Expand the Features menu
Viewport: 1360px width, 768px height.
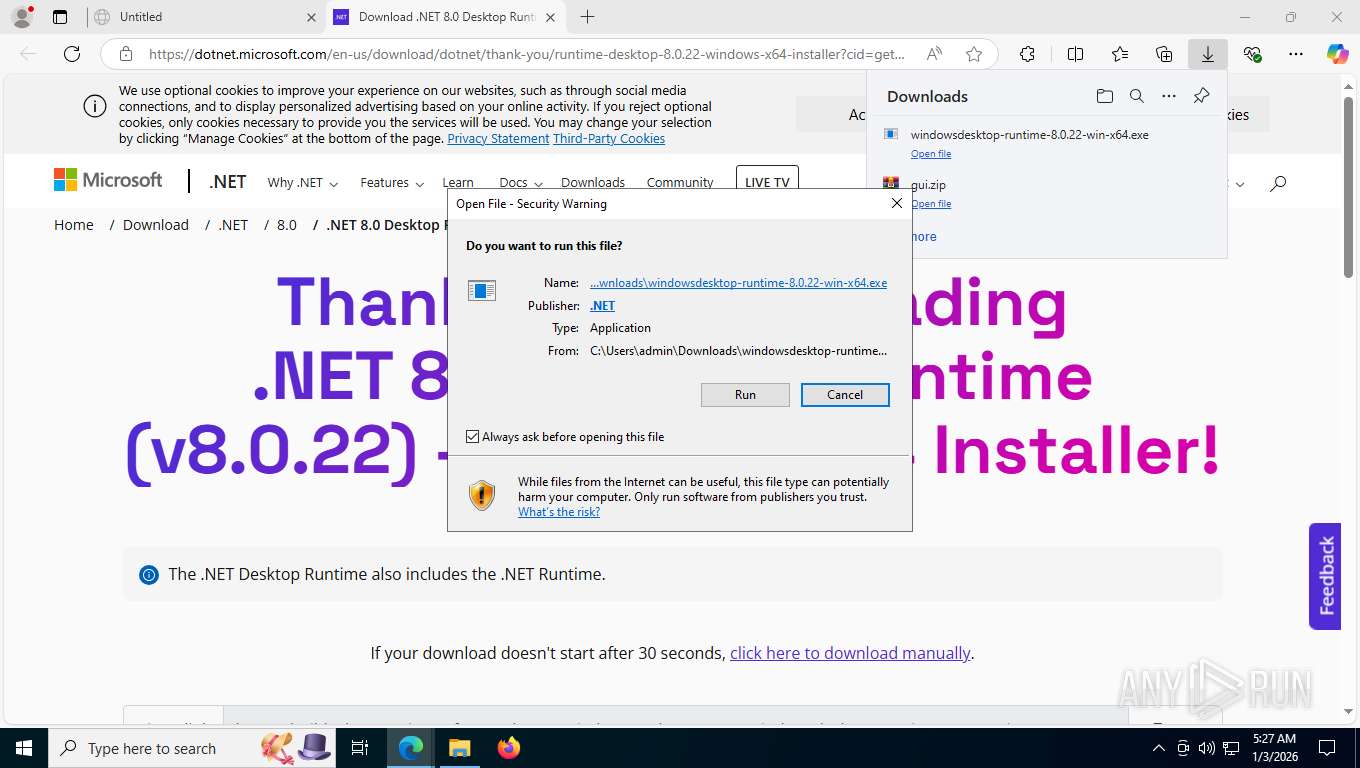(392, 183)
